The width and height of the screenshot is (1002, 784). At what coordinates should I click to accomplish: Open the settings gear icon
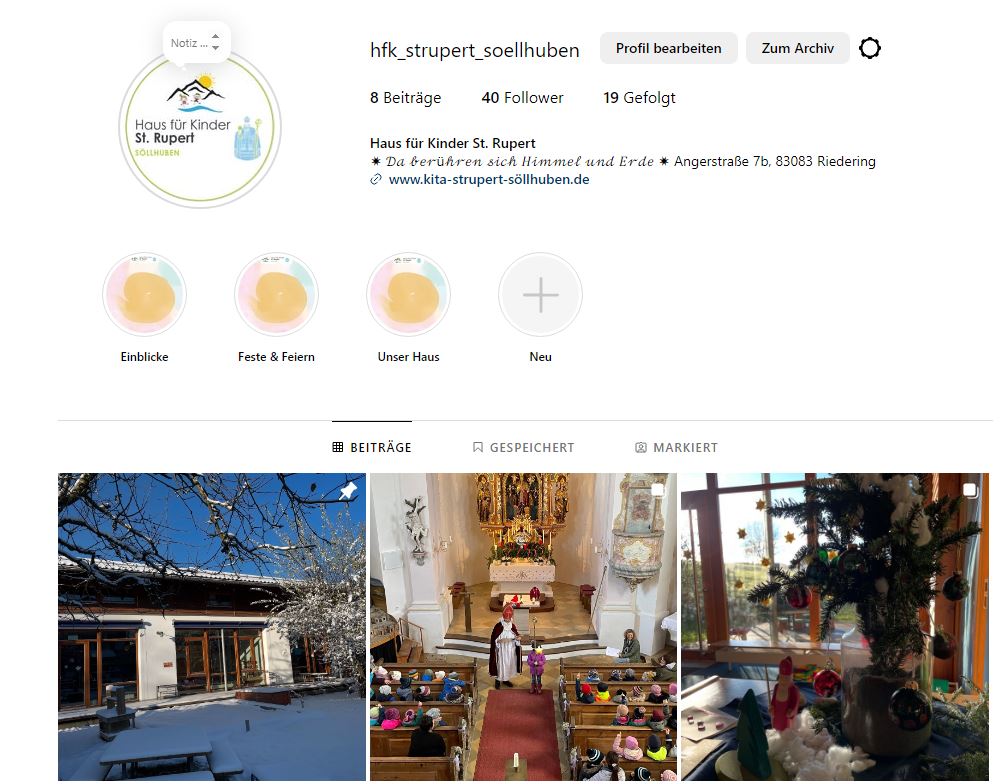pyautogui.click(x=870, y=48)
